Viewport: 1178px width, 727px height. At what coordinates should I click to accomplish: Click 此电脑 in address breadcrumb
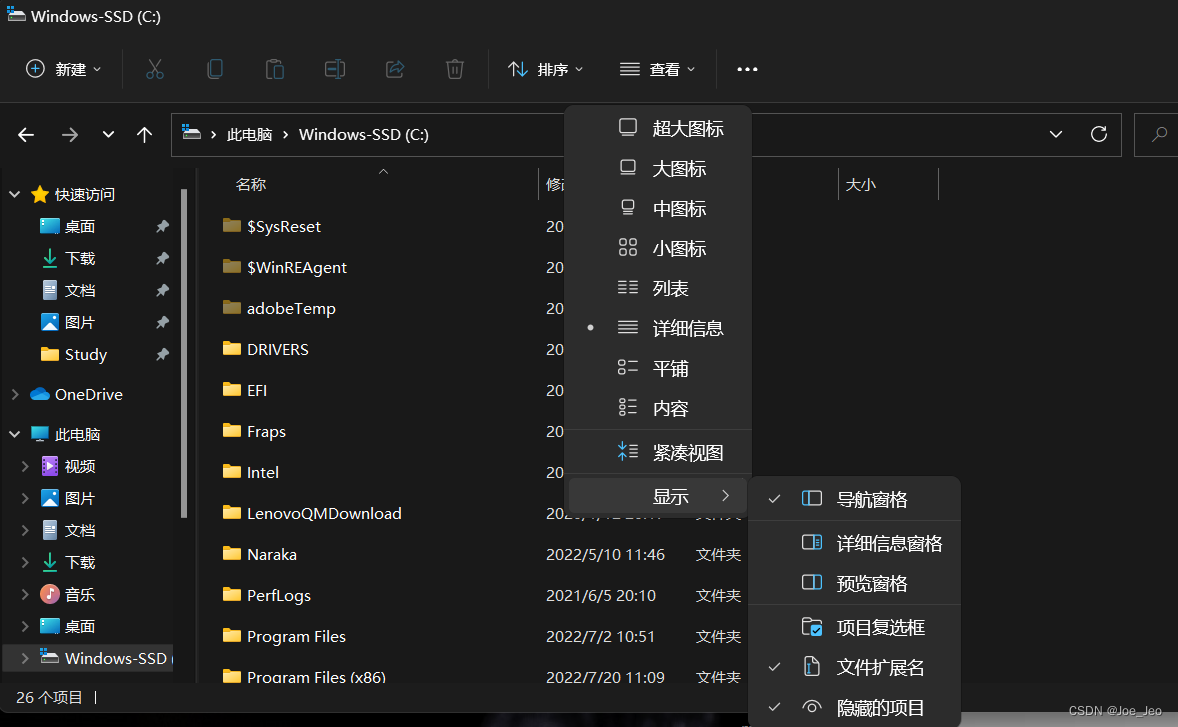point(249,134)
